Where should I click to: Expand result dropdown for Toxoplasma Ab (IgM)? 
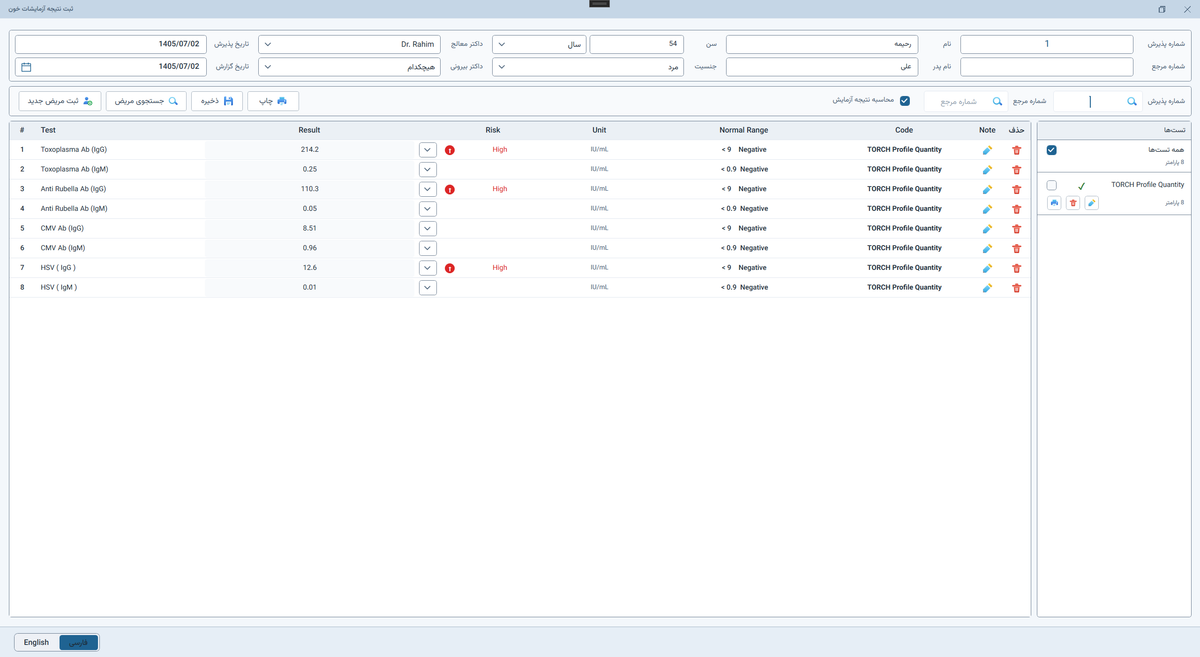[428, 170]
